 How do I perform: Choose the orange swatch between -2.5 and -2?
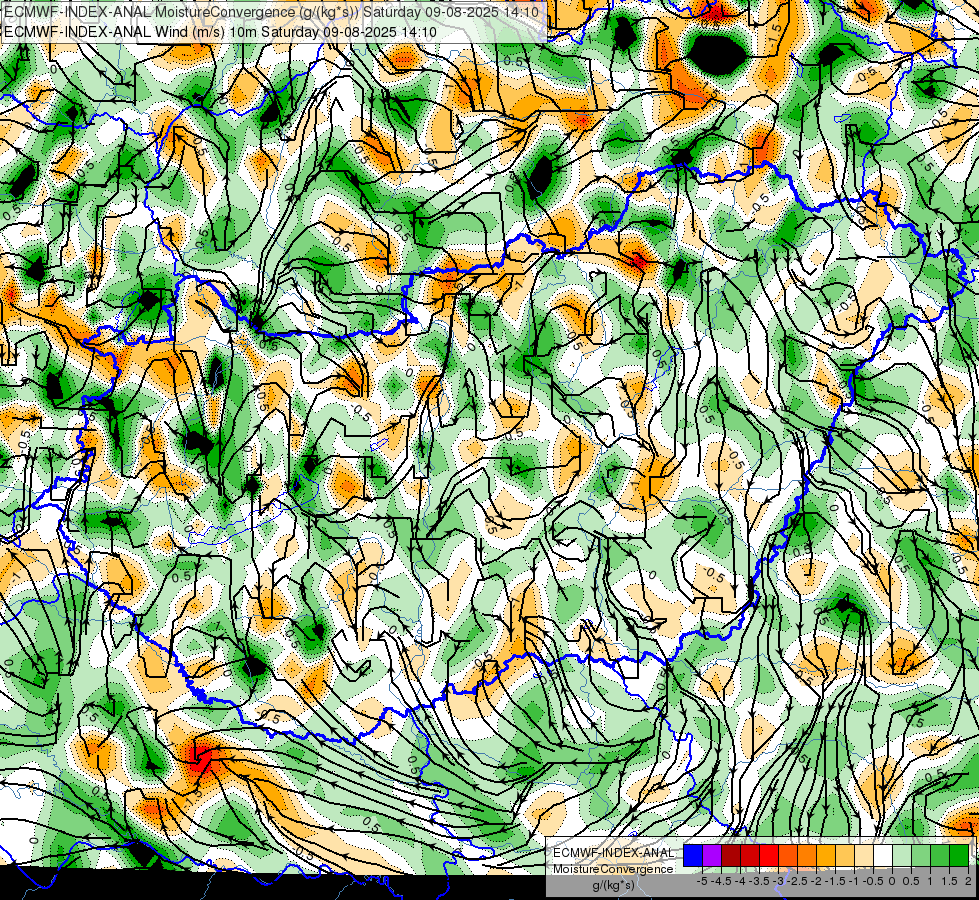pos(807,856)
